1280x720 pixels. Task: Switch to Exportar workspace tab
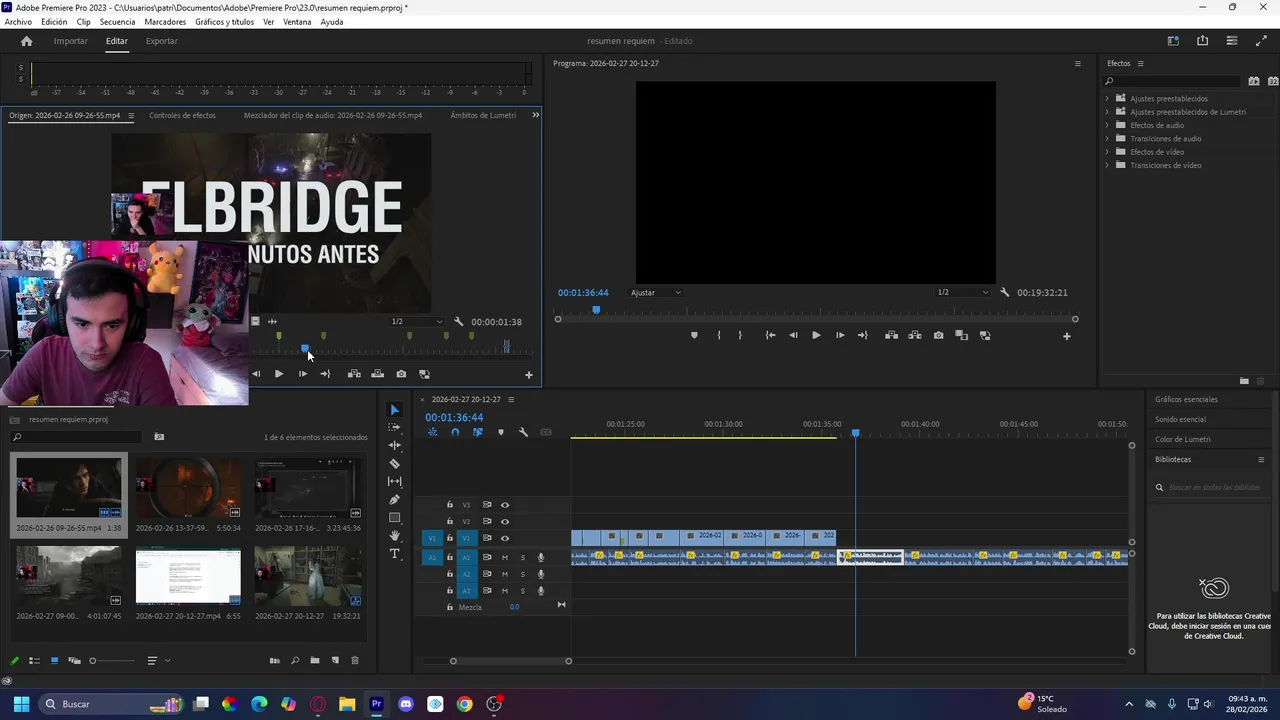(161, 41)
